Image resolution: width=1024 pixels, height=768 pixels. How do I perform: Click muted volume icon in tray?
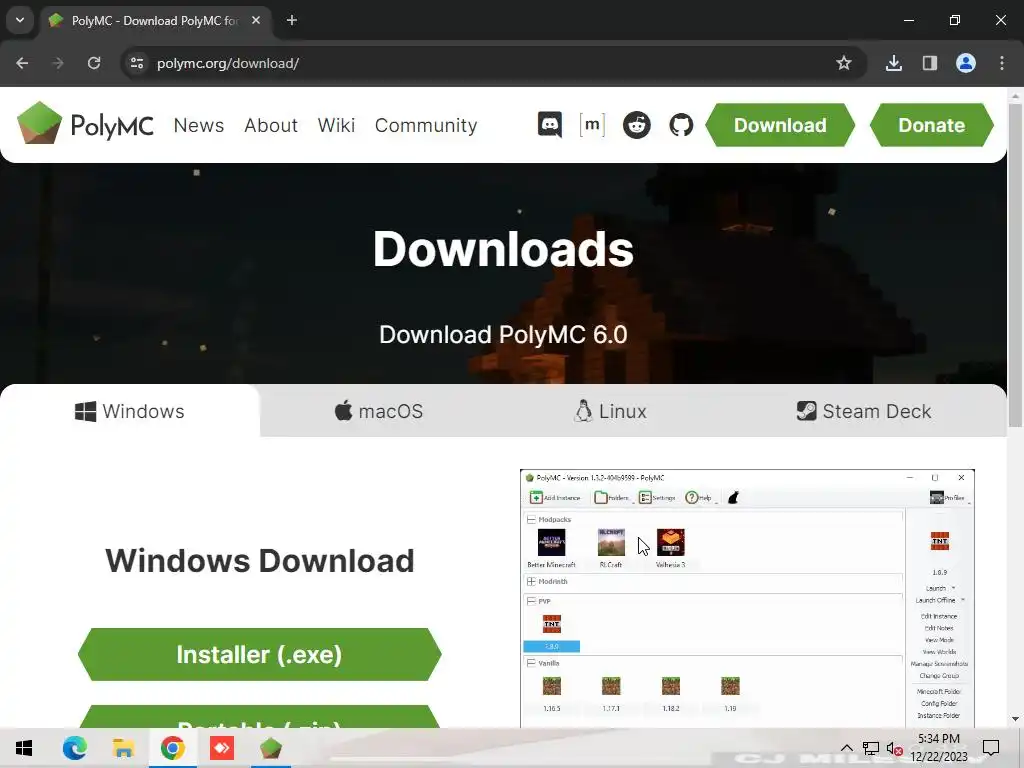(895, 748)
